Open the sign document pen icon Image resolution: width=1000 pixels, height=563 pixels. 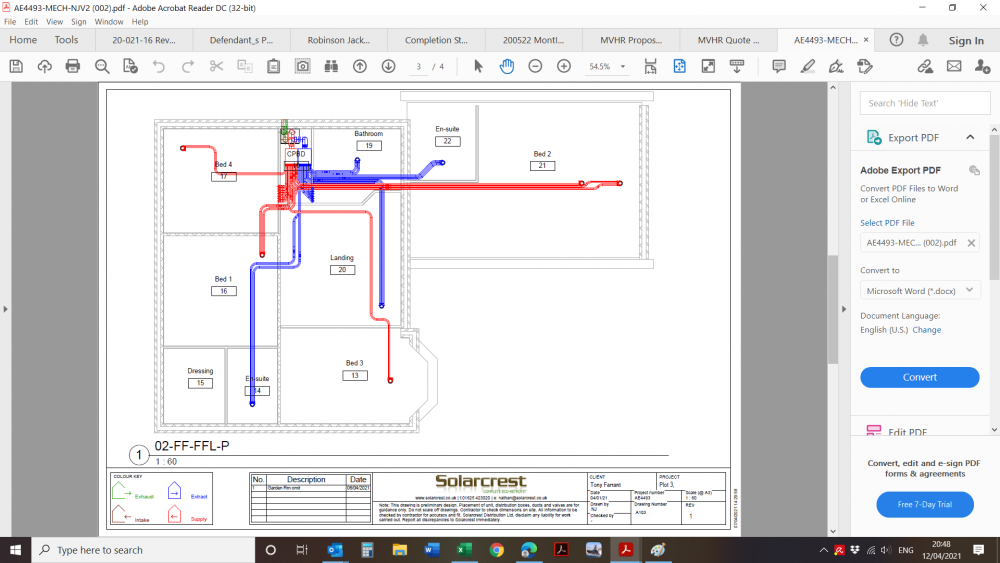coord(835,66)
